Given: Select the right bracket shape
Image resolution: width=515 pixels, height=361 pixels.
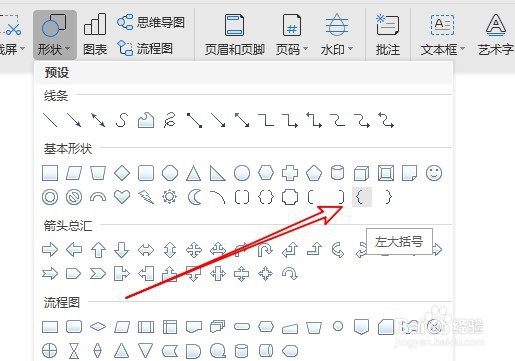Looking at the screenshot, I should point(341,197).
